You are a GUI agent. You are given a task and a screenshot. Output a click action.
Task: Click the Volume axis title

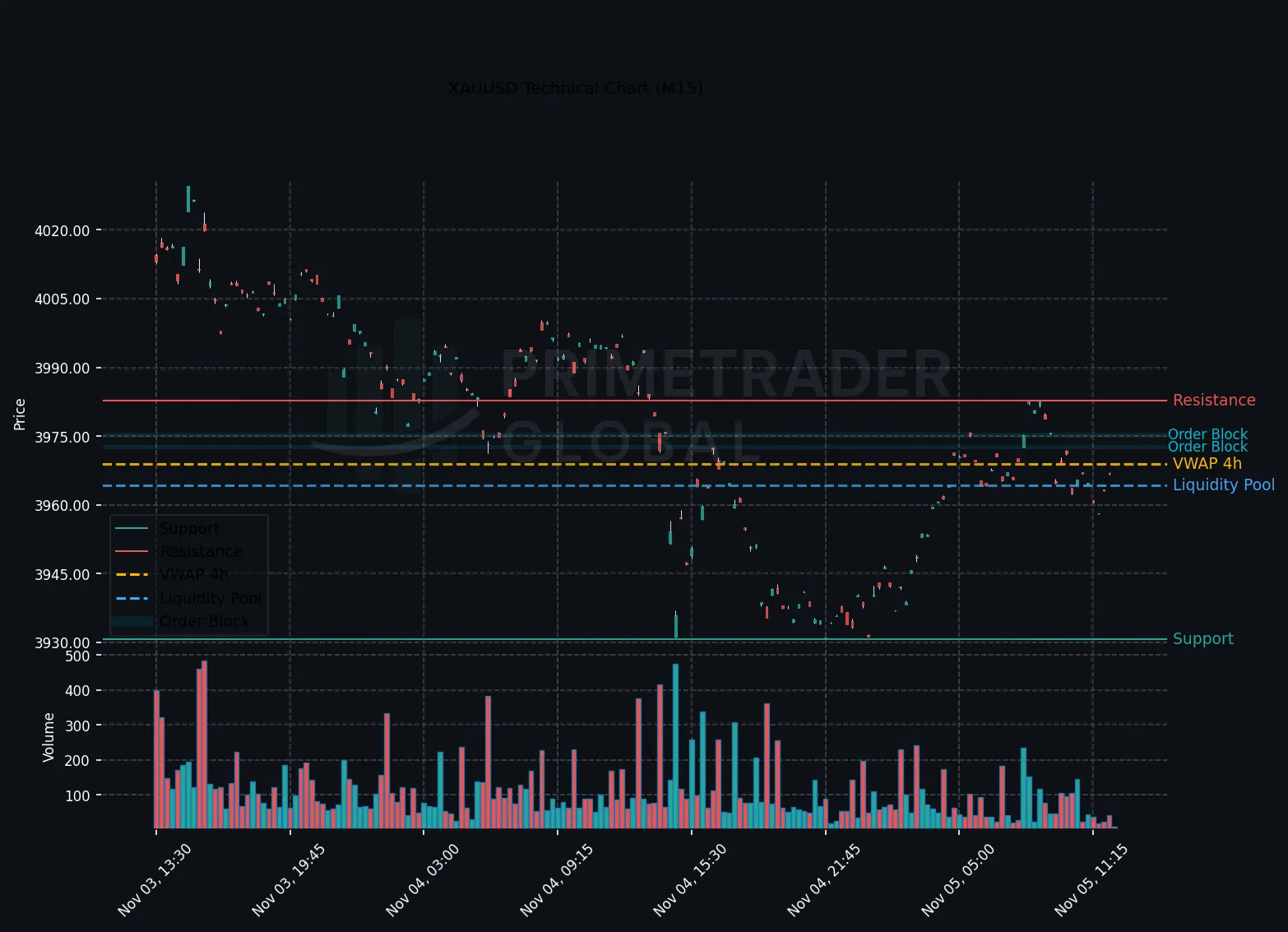(x=49, y=737)
